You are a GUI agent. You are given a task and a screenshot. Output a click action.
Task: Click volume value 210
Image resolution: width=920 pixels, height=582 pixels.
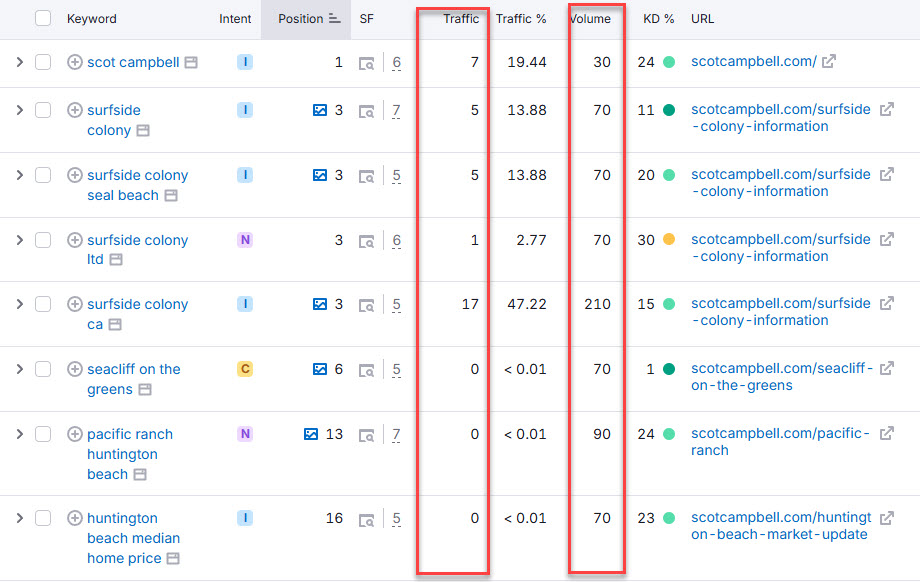click(x=597, y=304)
